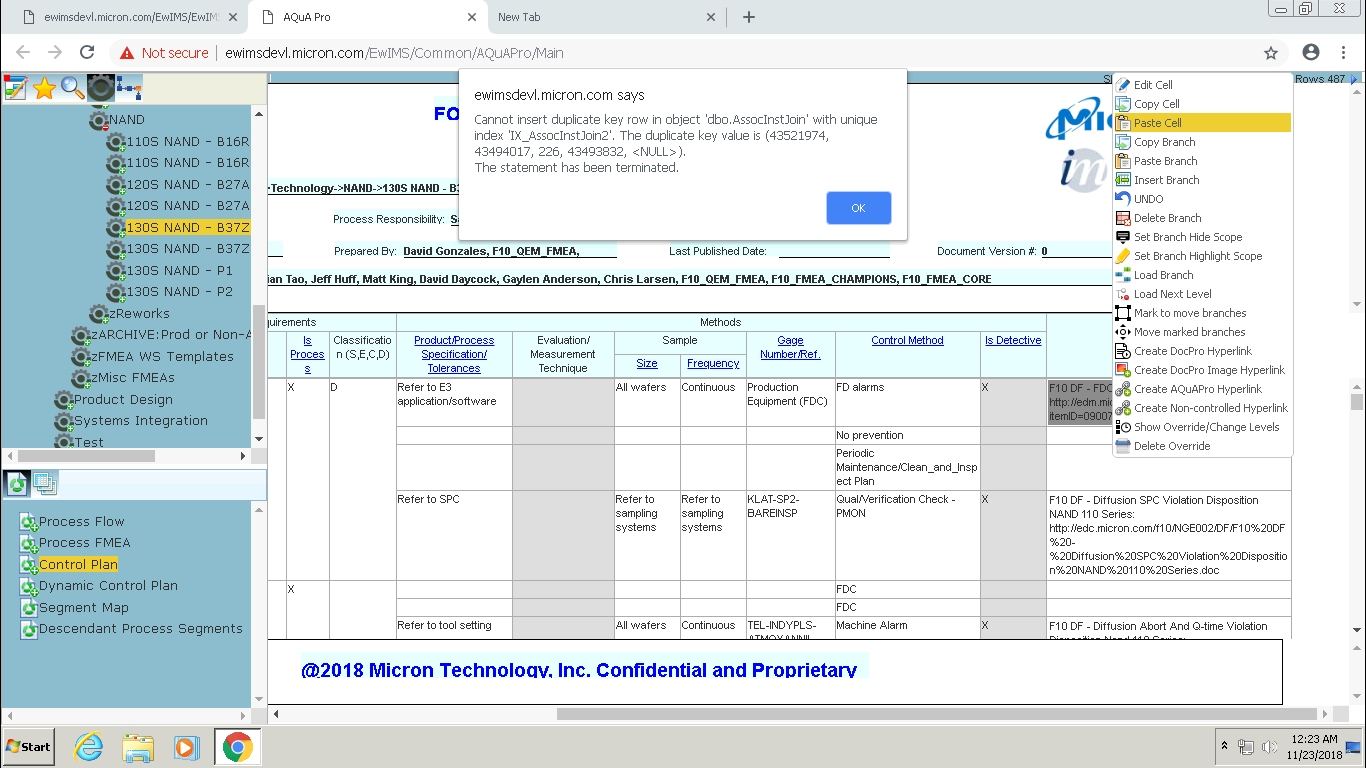Click the blue hierarchy diagram icon
1366x768 pixels.
(129, 88)
